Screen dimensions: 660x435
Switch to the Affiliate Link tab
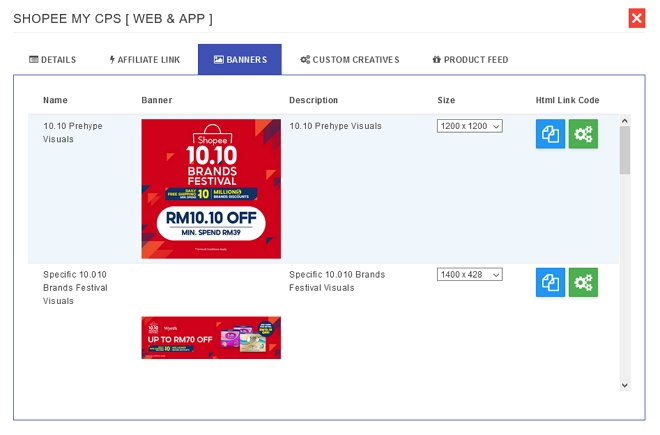tap(145, 60)
